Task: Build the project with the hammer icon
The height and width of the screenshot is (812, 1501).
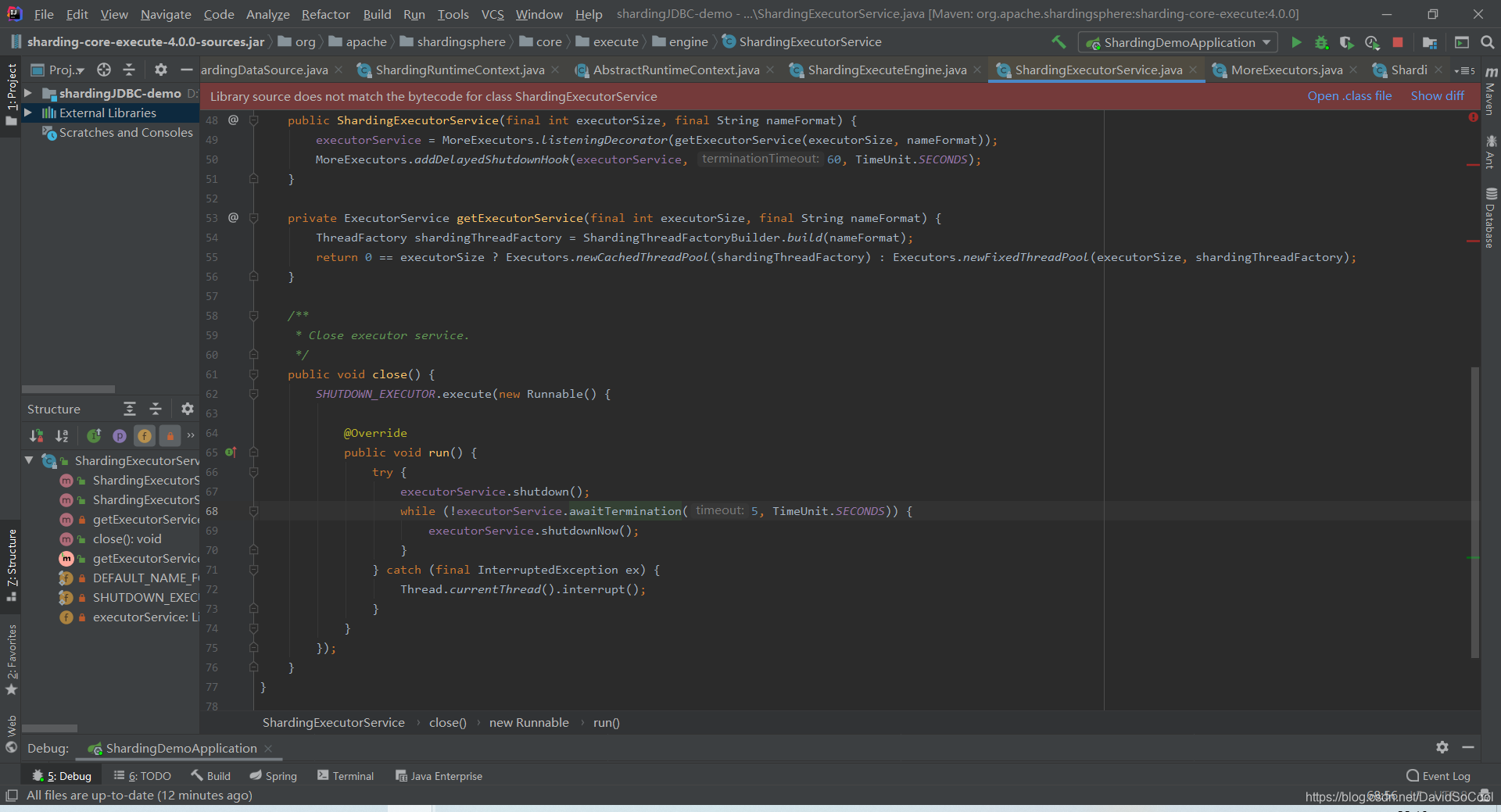Action: click(1059, 42)
